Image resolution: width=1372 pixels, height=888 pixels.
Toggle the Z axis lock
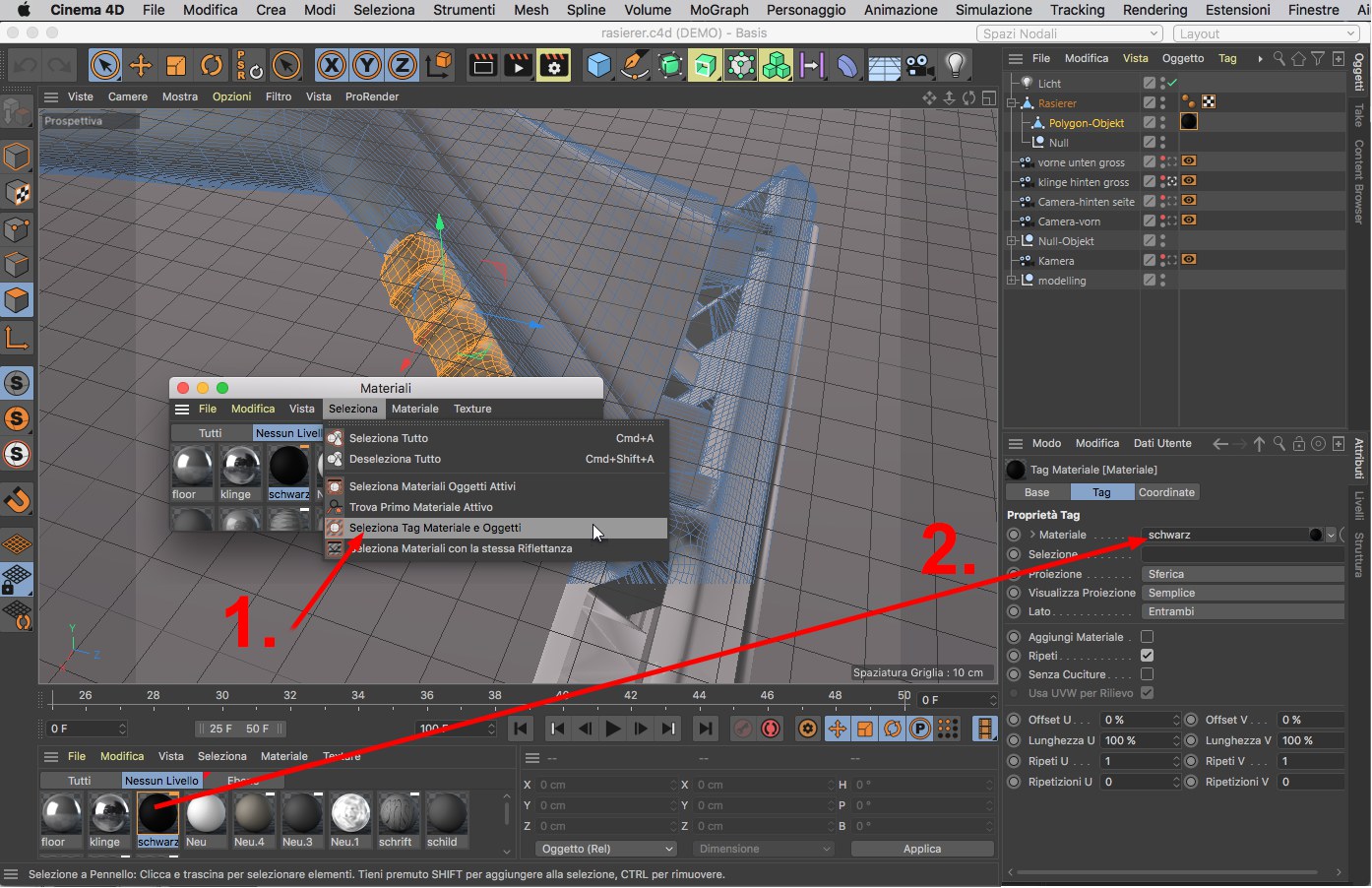(x=403, y=66)
